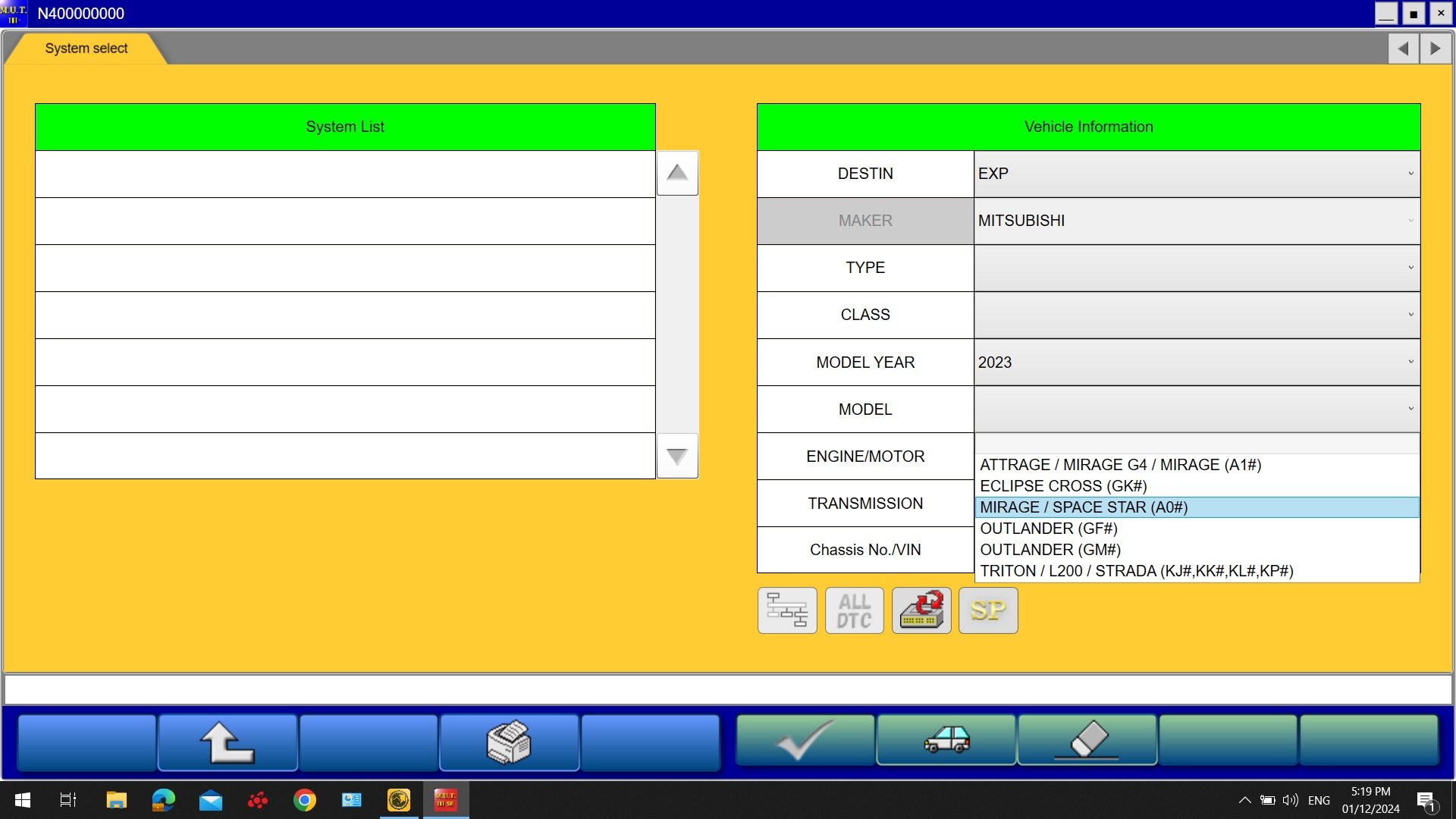Expand the TYPE dropdown
This screenshot has width=1456, height=819.
(x=1197, y=268)
